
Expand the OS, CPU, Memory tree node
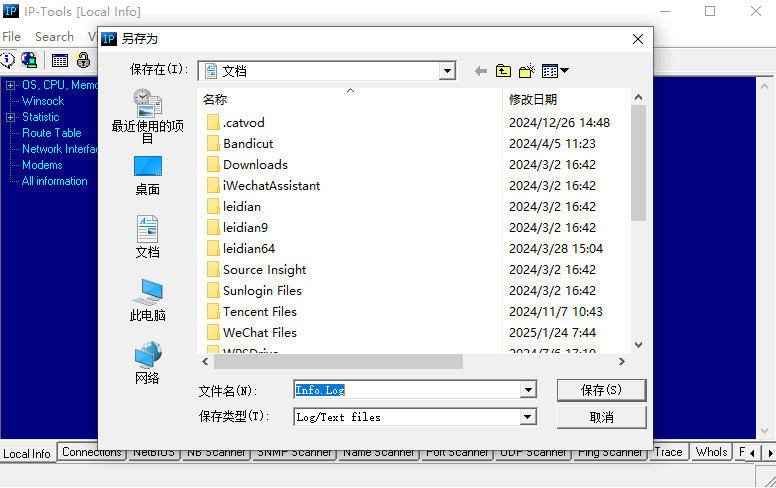(x=10, y=85)
